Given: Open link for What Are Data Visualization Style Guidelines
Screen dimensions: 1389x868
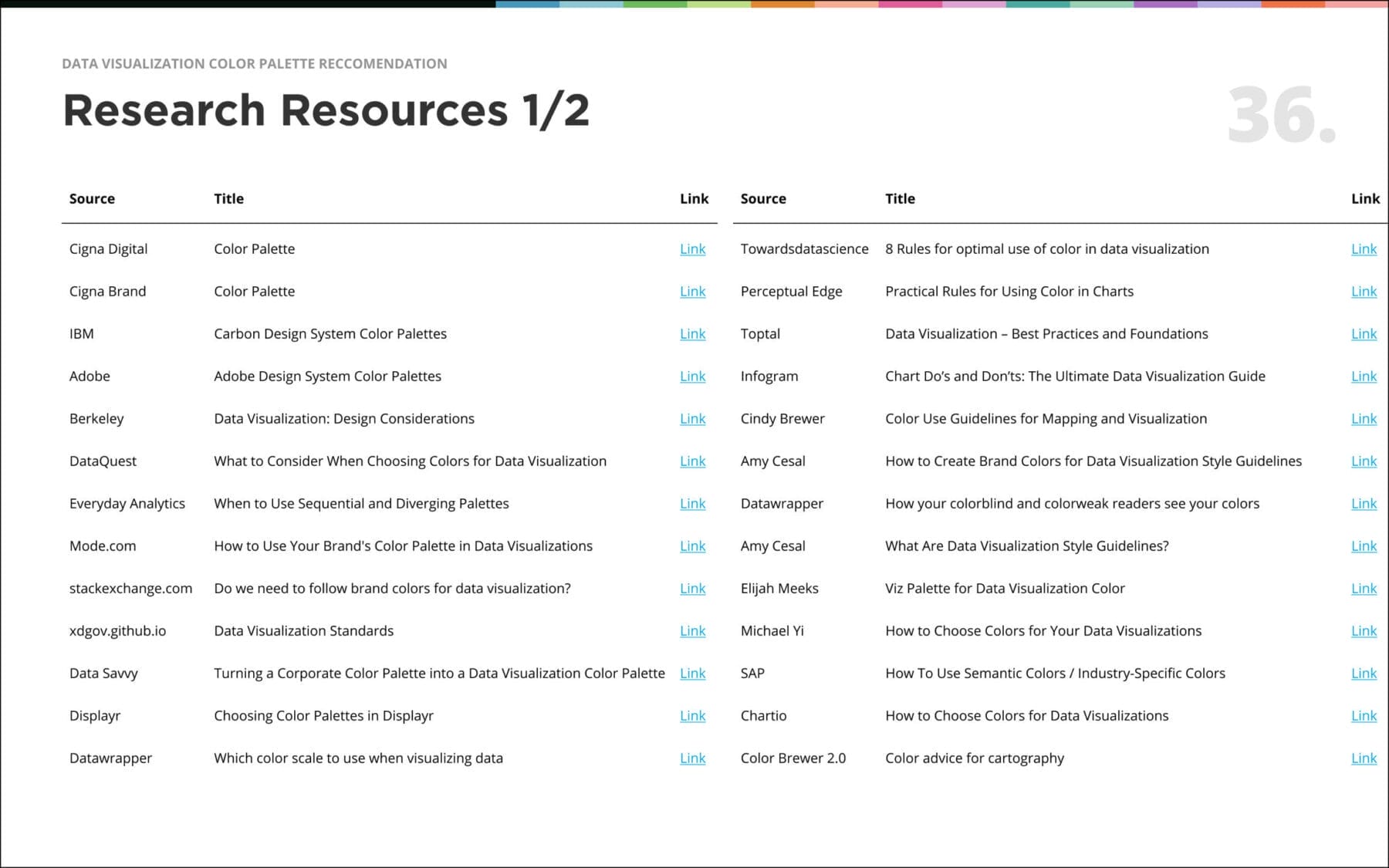Looking at the screenshot, I should click(x=1364, y=546).
